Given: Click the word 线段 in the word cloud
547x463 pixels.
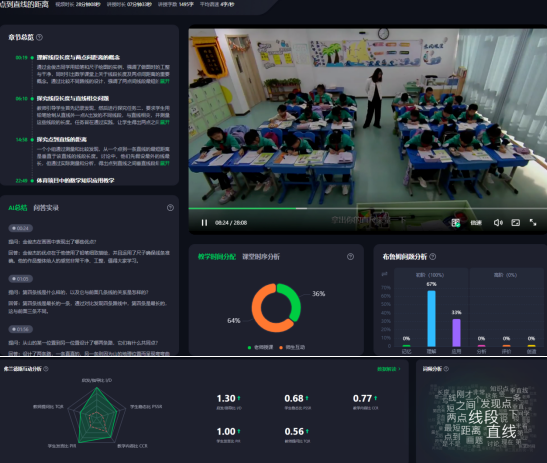Looking at the screenshot, I should coord(483,417).
